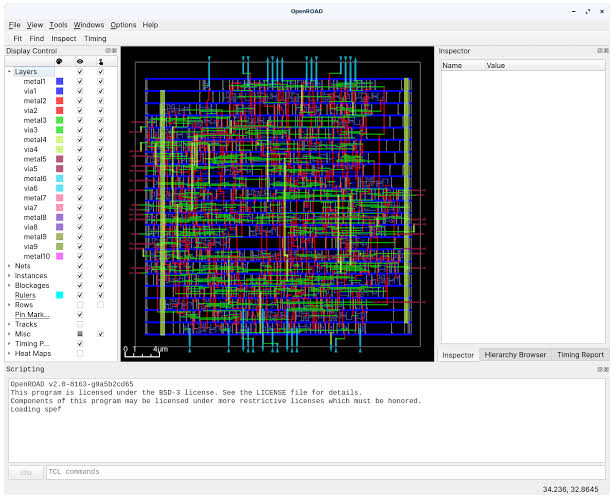Enable Heat Maps visibility checkbox
The height and width of the screenshot is (499, 614).
click(x=80, y=353)
